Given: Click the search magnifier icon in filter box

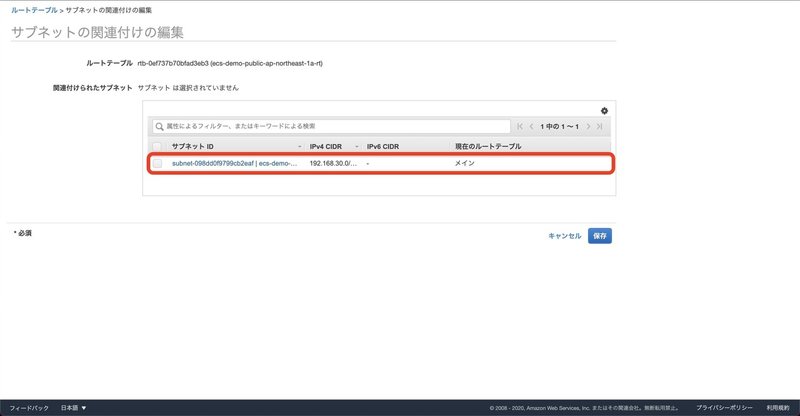Looking at the screenshot, I should coord(159,126).
